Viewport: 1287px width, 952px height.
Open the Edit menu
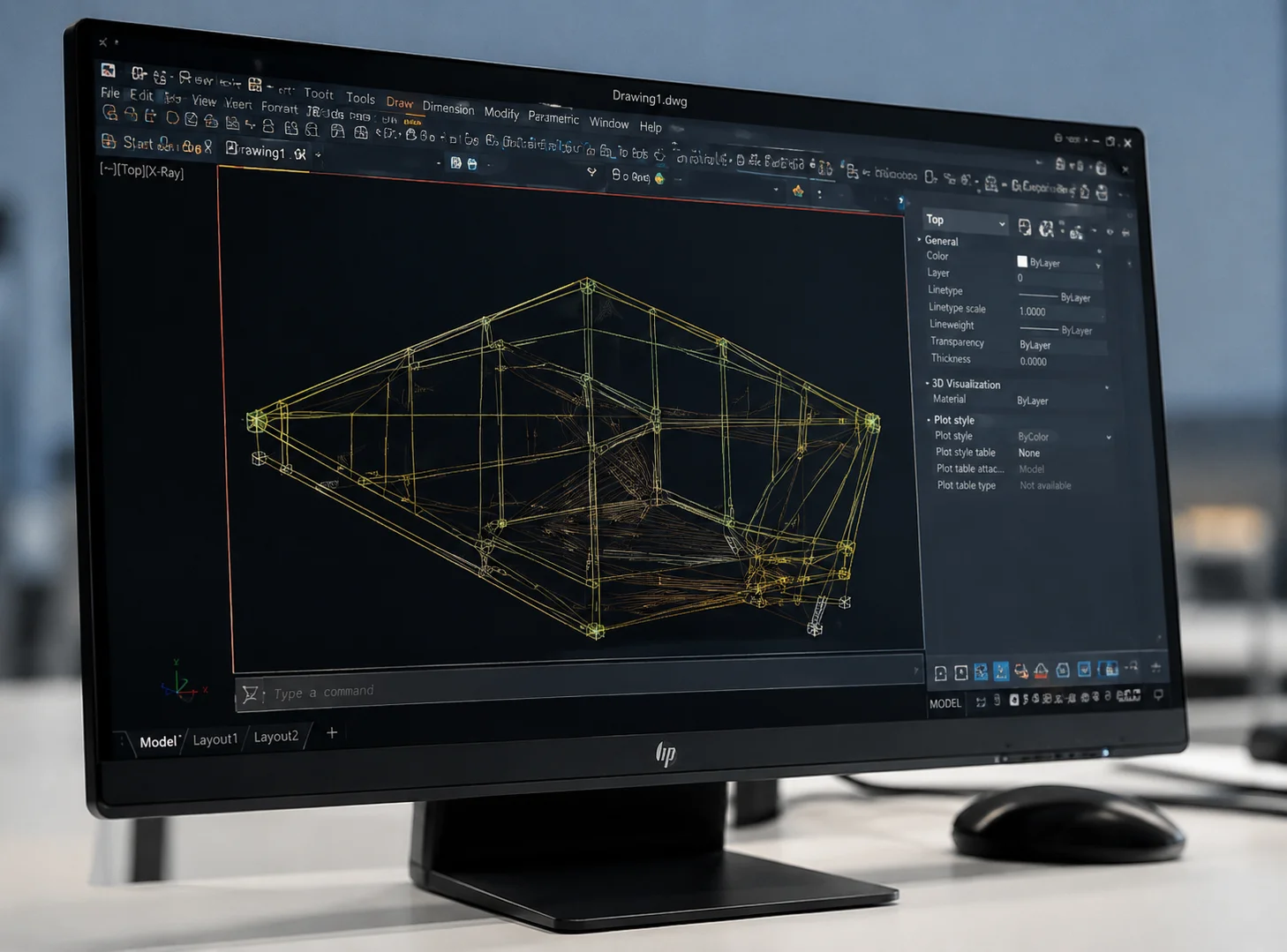tap(141, 94)
